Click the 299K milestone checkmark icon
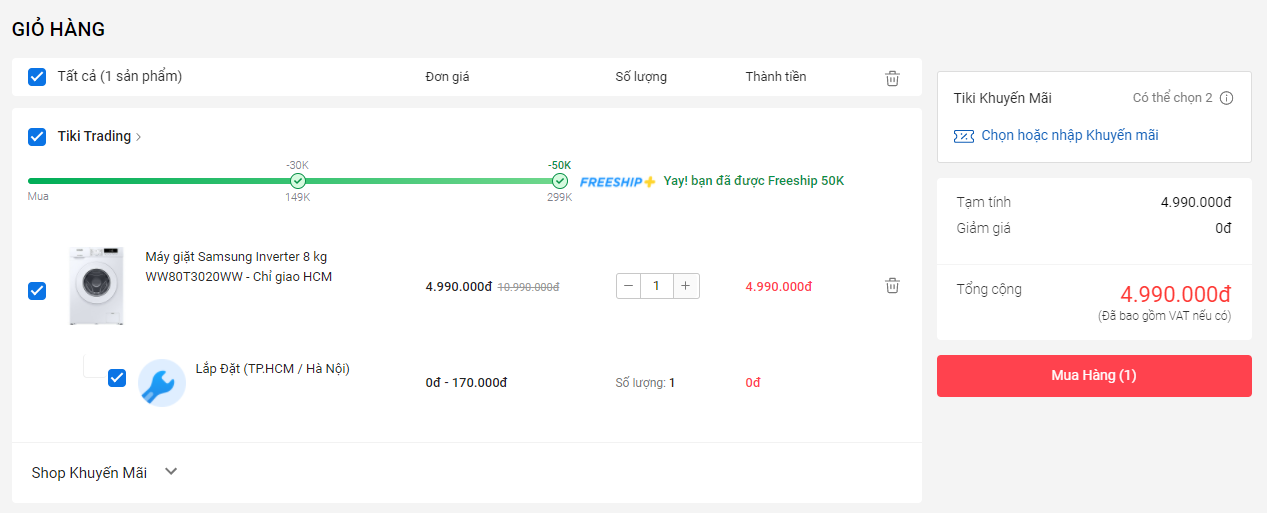1267x513 pixels. coord(560,181)
